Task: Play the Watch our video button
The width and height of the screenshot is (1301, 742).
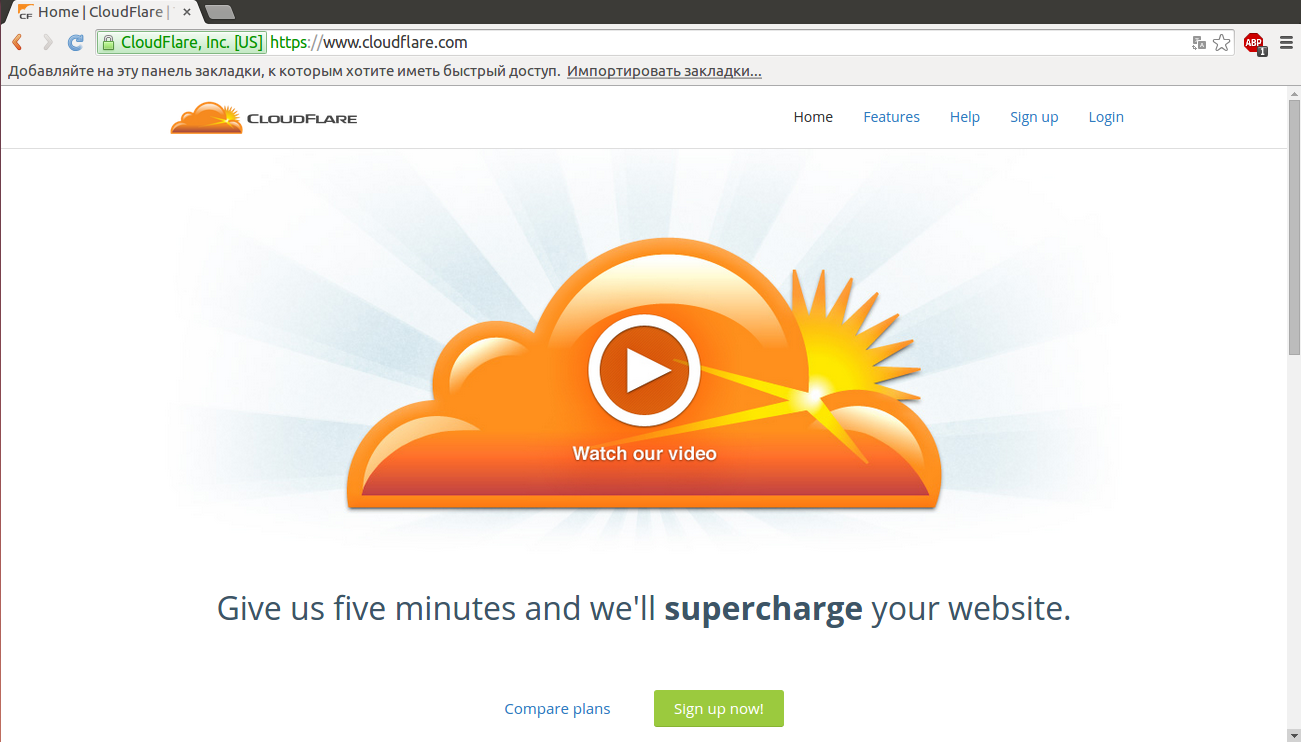Action: 644,371
